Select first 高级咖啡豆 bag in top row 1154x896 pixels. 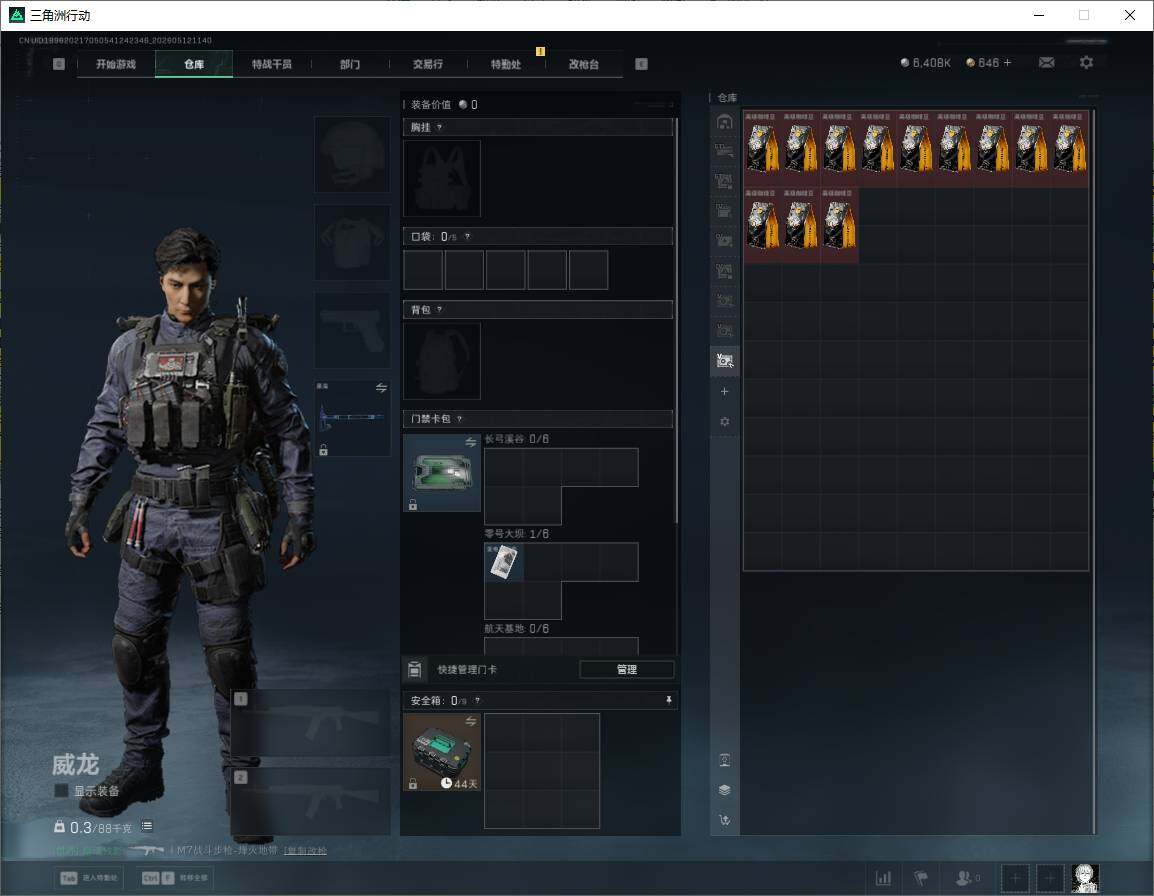pos(762,148)
